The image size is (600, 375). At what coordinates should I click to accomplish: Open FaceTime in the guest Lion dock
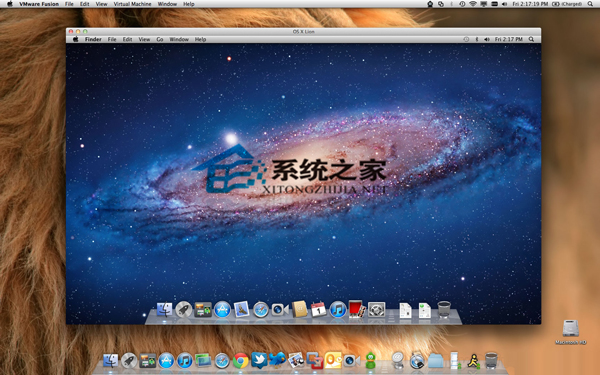coord(280,310)
